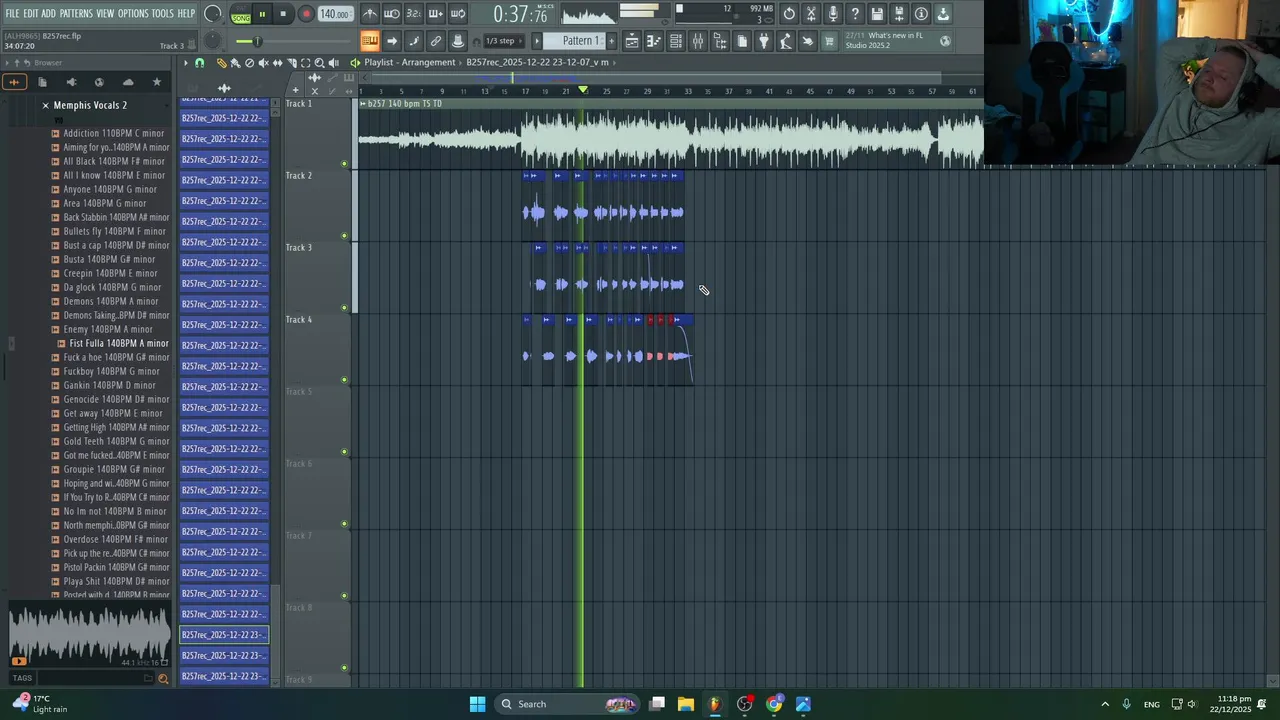Screen dimensions: 1280x720
Task: Open the VIEW menu
Action: click(105, 14)
